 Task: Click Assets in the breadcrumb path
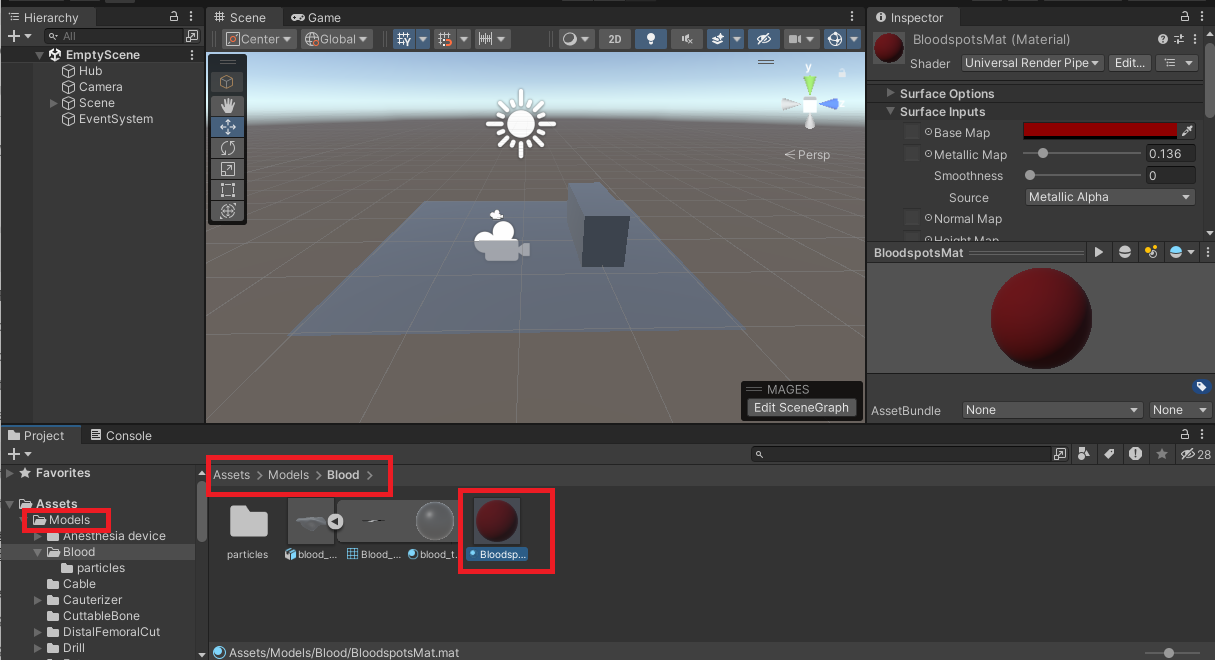tap(232, 475)
